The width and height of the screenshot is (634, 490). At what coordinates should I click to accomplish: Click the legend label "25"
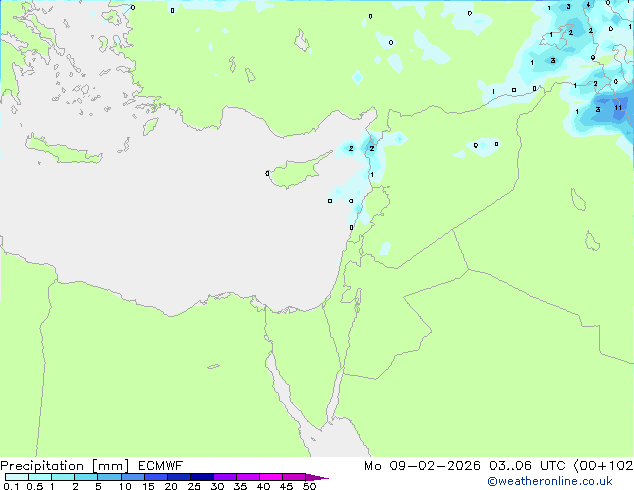pyautogui.click(x=194, y=486)
